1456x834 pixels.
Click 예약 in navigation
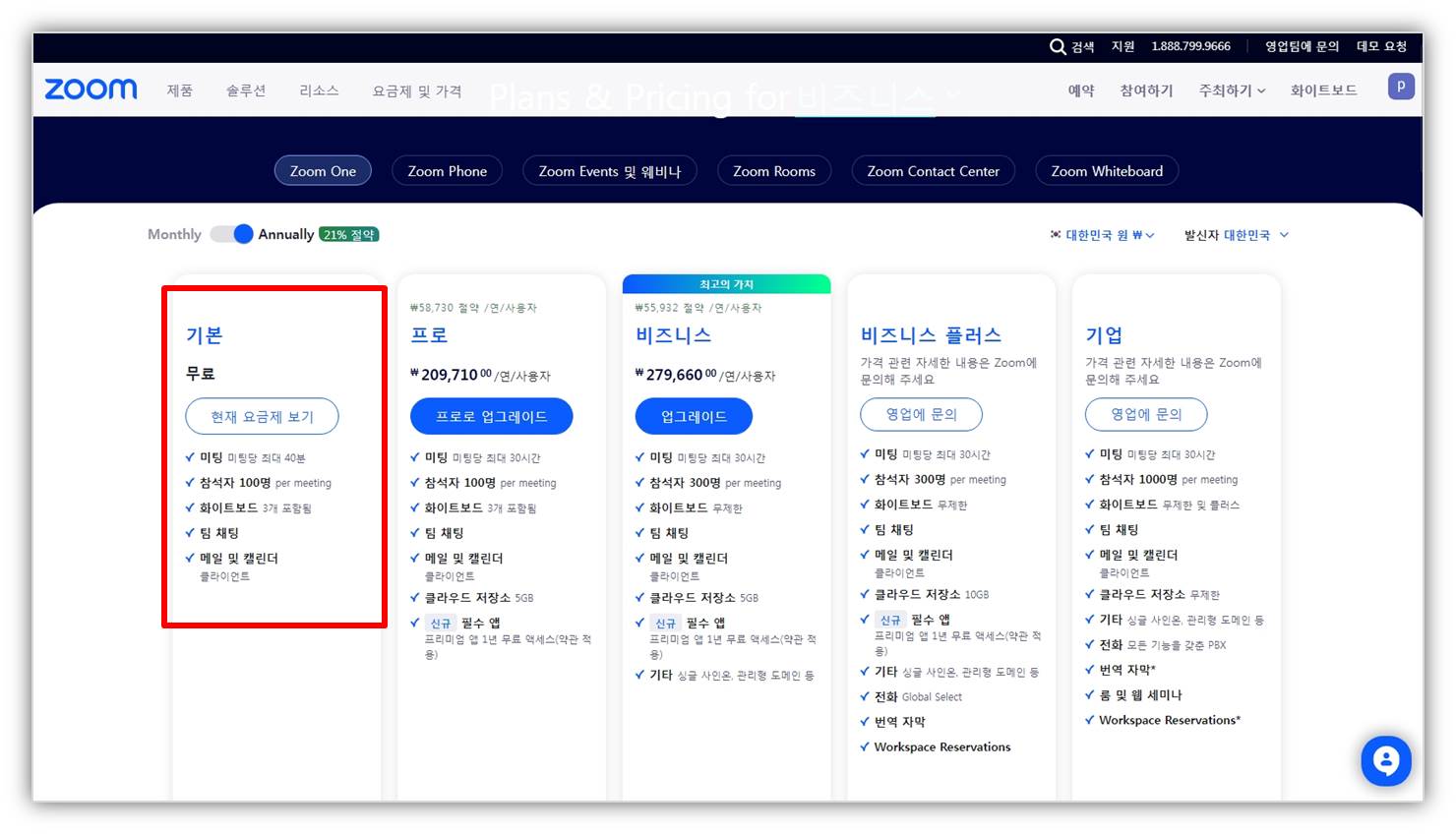click(x=1081, y=90)
